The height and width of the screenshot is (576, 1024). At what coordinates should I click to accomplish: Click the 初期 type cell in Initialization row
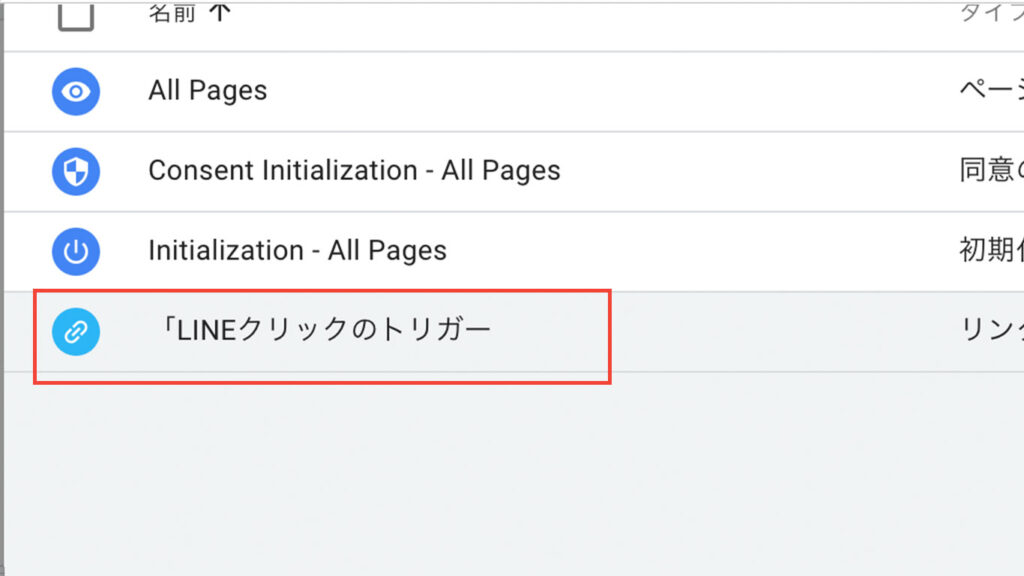(991, 250)
